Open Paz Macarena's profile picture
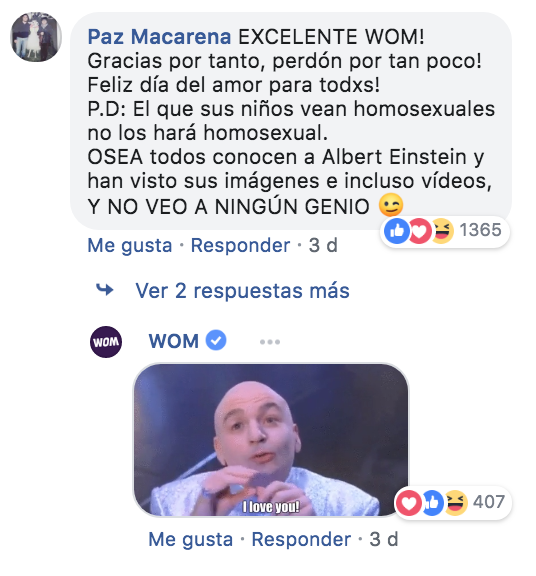This screenshot has height=576, width=536. pos(36,37)
